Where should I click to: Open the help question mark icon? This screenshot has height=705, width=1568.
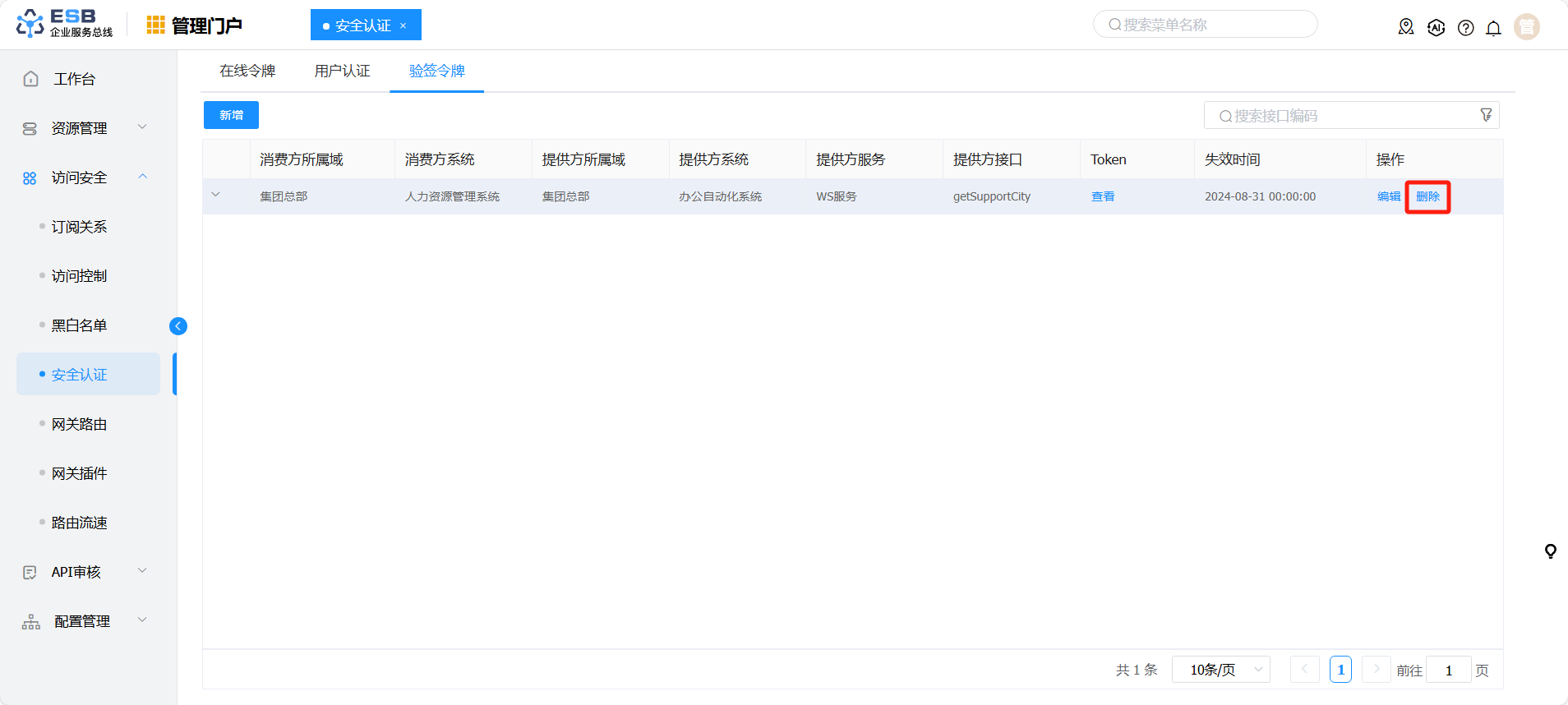coord(1465,28)
